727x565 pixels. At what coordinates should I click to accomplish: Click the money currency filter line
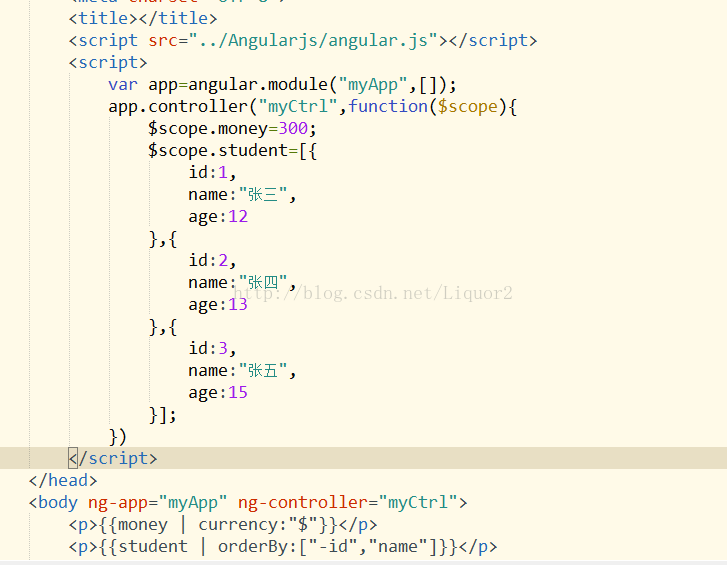(223, 525)
